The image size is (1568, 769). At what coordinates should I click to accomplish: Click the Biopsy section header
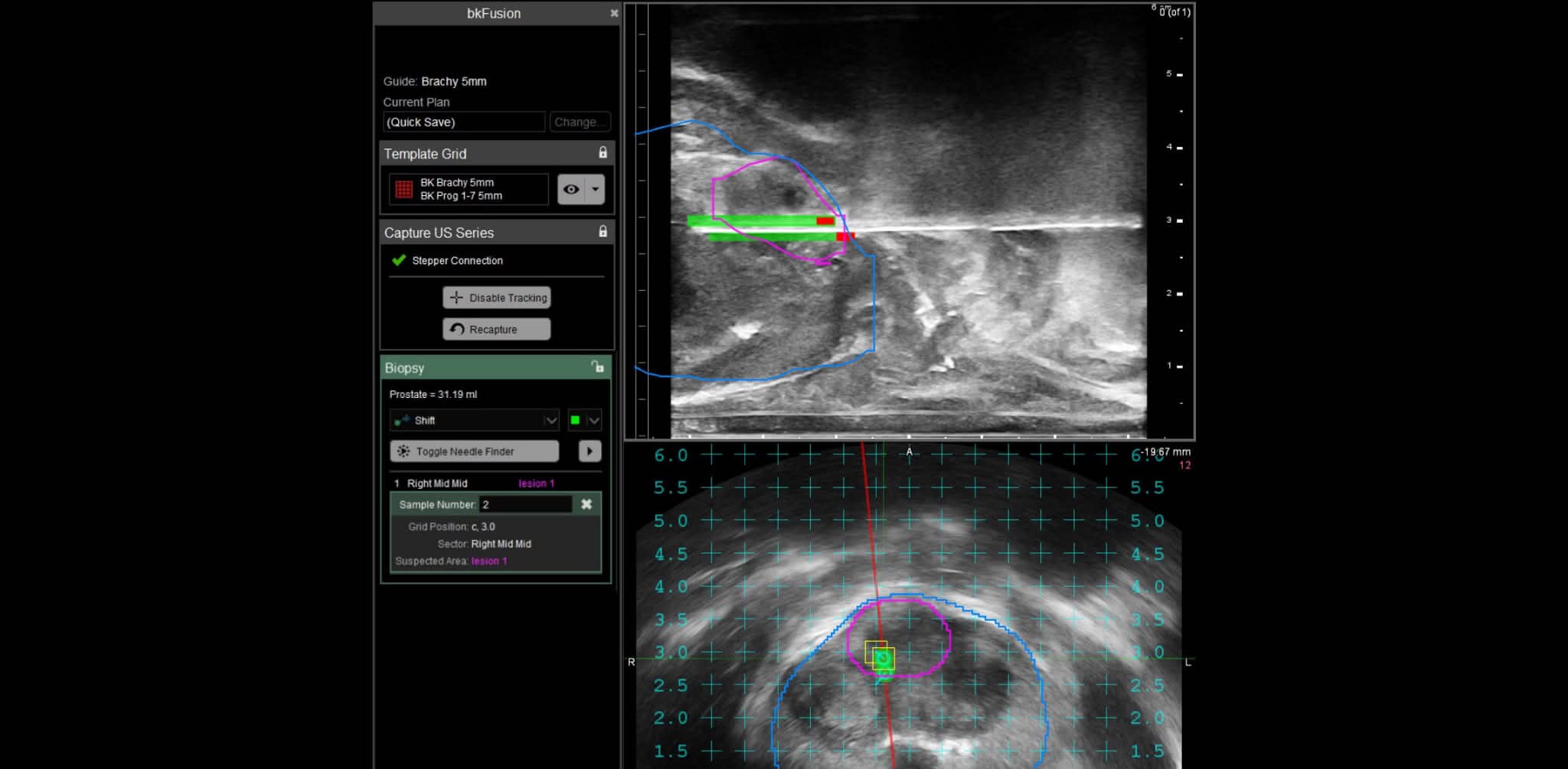coord(495,367)
